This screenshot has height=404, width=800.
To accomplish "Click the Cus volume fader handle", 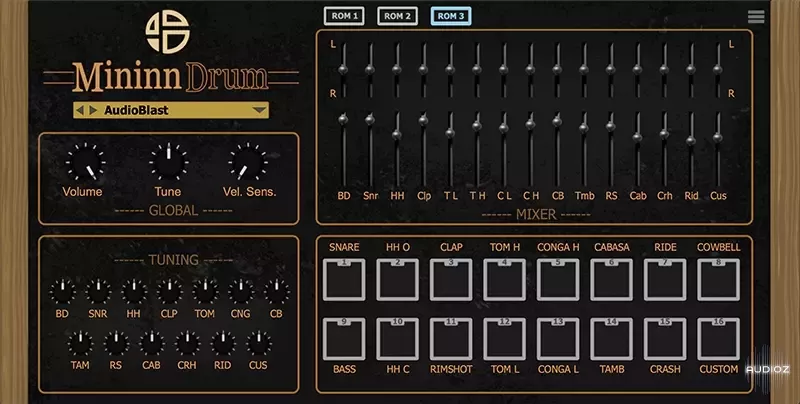I will [x=717, y=137].
